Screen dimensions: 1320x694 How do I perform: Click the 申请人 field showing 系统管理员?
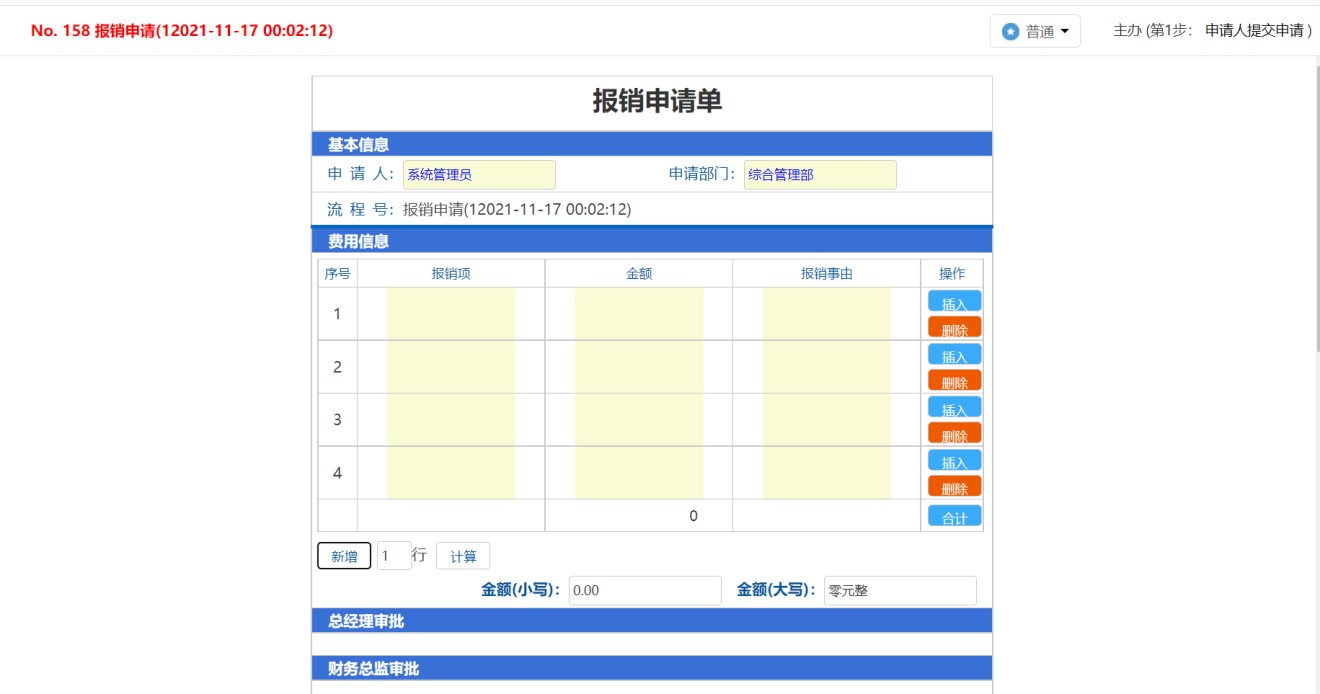coord(479,174)
